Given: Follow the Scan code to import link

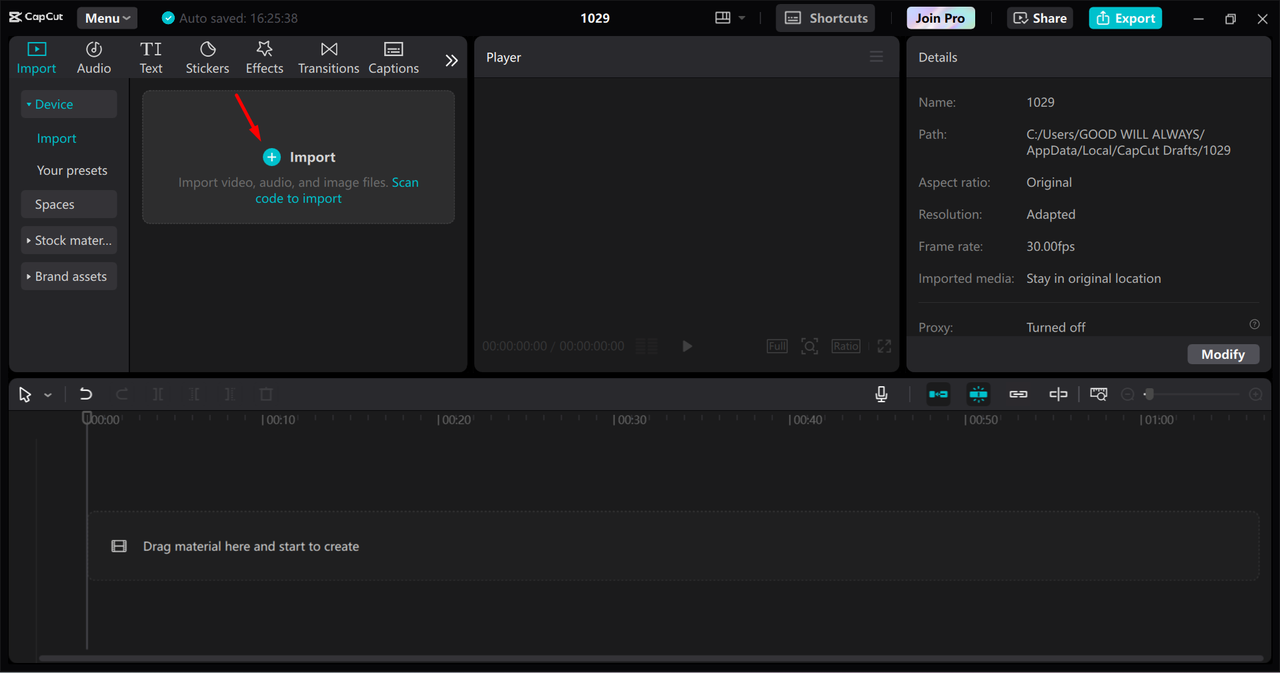Looking at the screenshot, I should tap(337, 190).
